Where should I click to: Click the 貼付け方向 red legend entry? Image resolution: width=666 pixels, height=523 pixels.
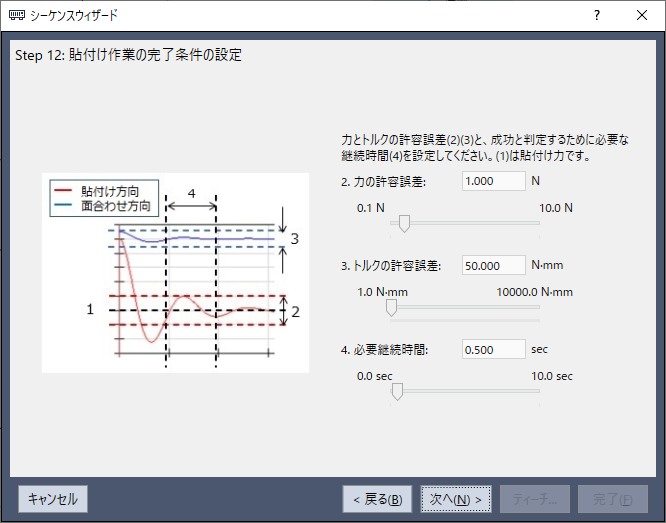[x=110, y=191]
